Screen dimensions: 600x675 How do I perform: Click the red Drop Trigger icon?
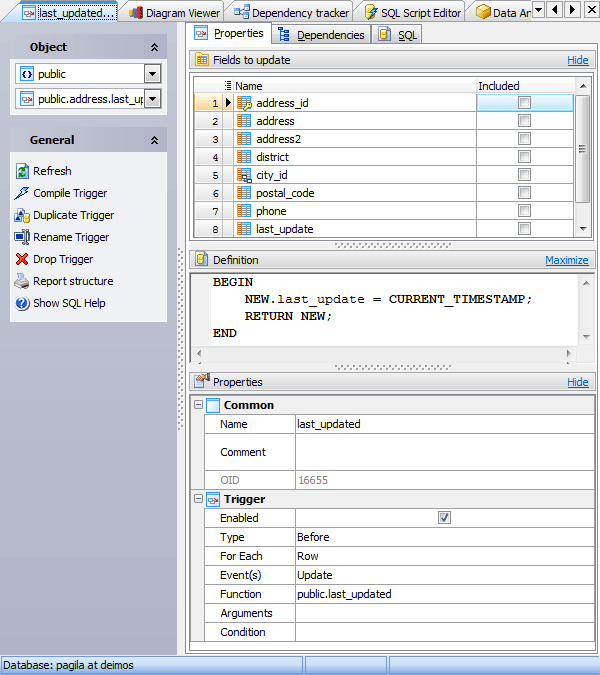point(22,259)
